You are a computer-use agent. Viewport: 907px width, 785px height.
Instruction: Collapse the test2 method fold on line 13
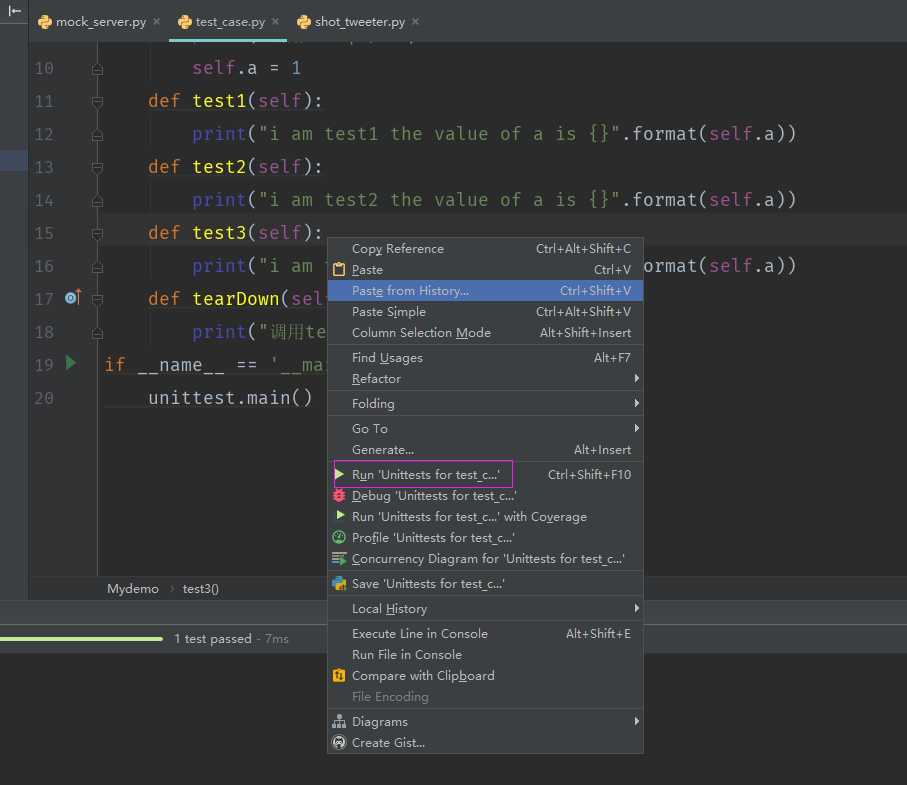pyautogui.click(x=97, y=168)
